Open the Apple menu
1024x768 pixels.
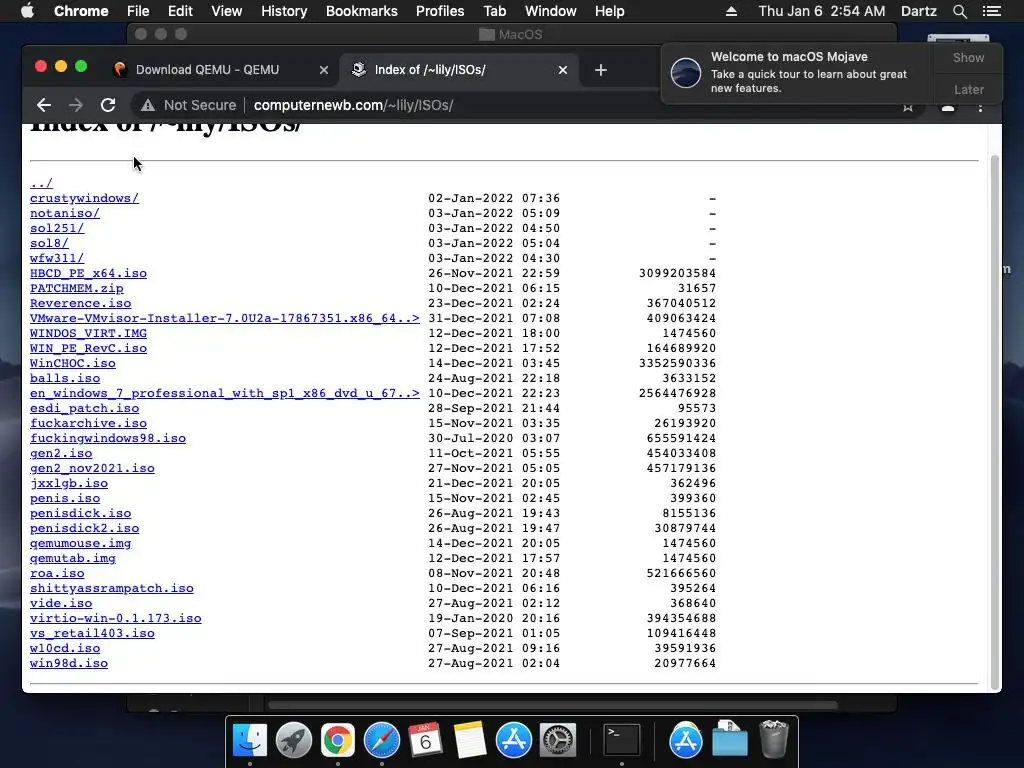click(x=27, y=11)
